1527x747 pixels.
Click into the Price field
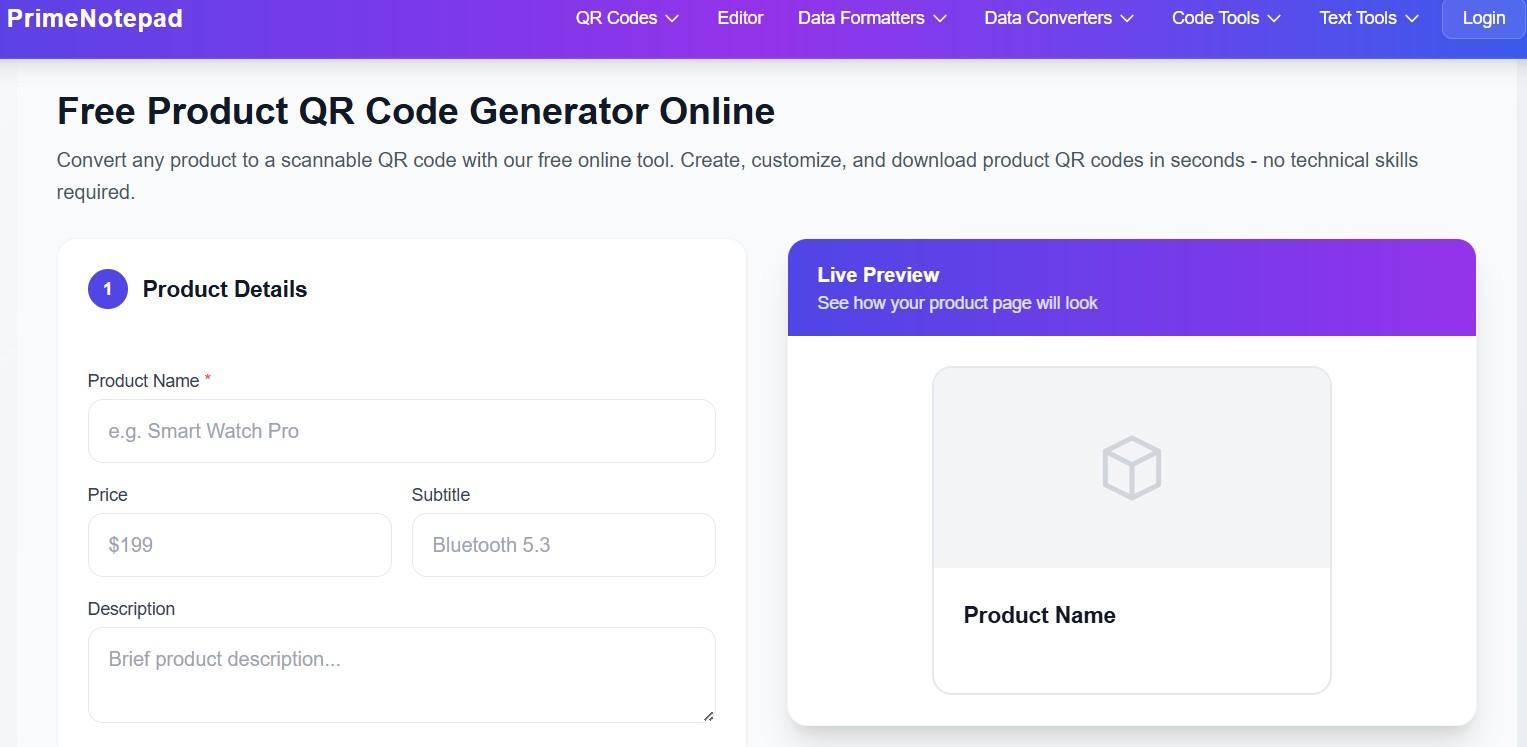pyautogui.click(x=240, y=545)
